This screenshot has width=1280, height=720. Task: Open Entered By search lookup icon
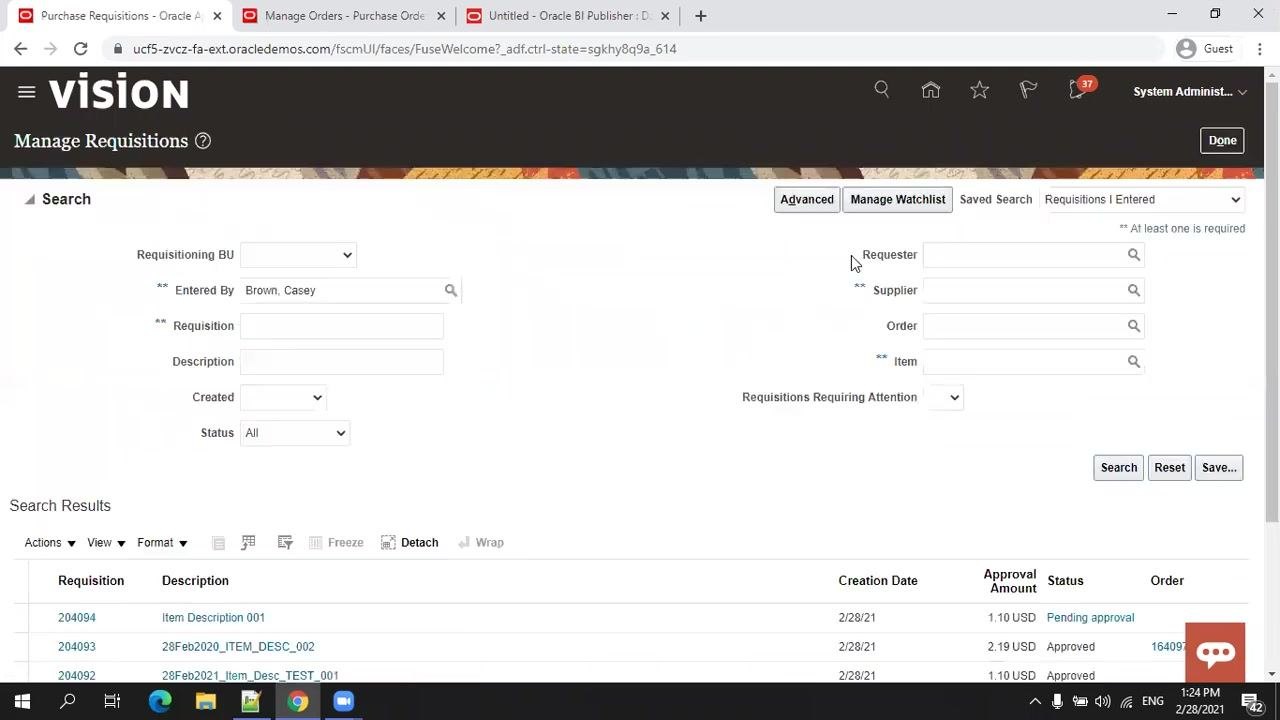[451, 290]
